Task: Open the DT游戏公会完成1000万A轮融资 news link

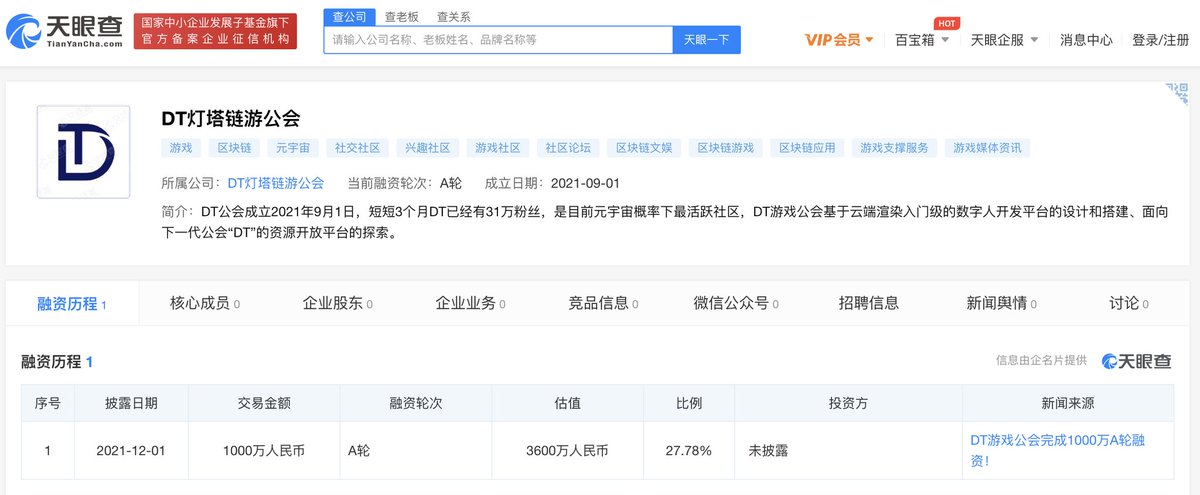Action: pyautogui.click(x=1056, y=450)
